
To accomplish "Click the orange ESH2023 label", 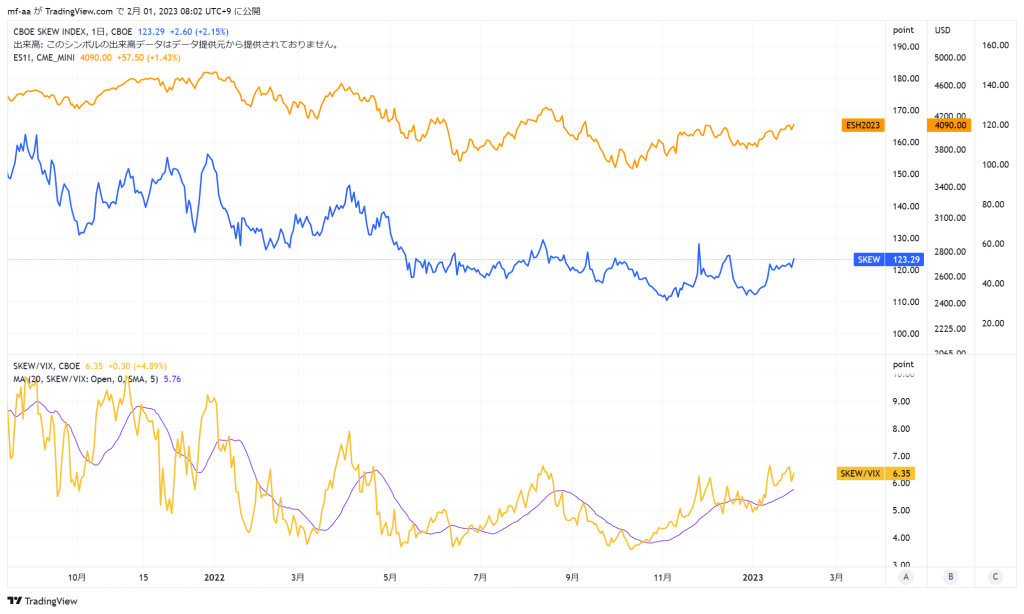I will (x=863, y=125).
